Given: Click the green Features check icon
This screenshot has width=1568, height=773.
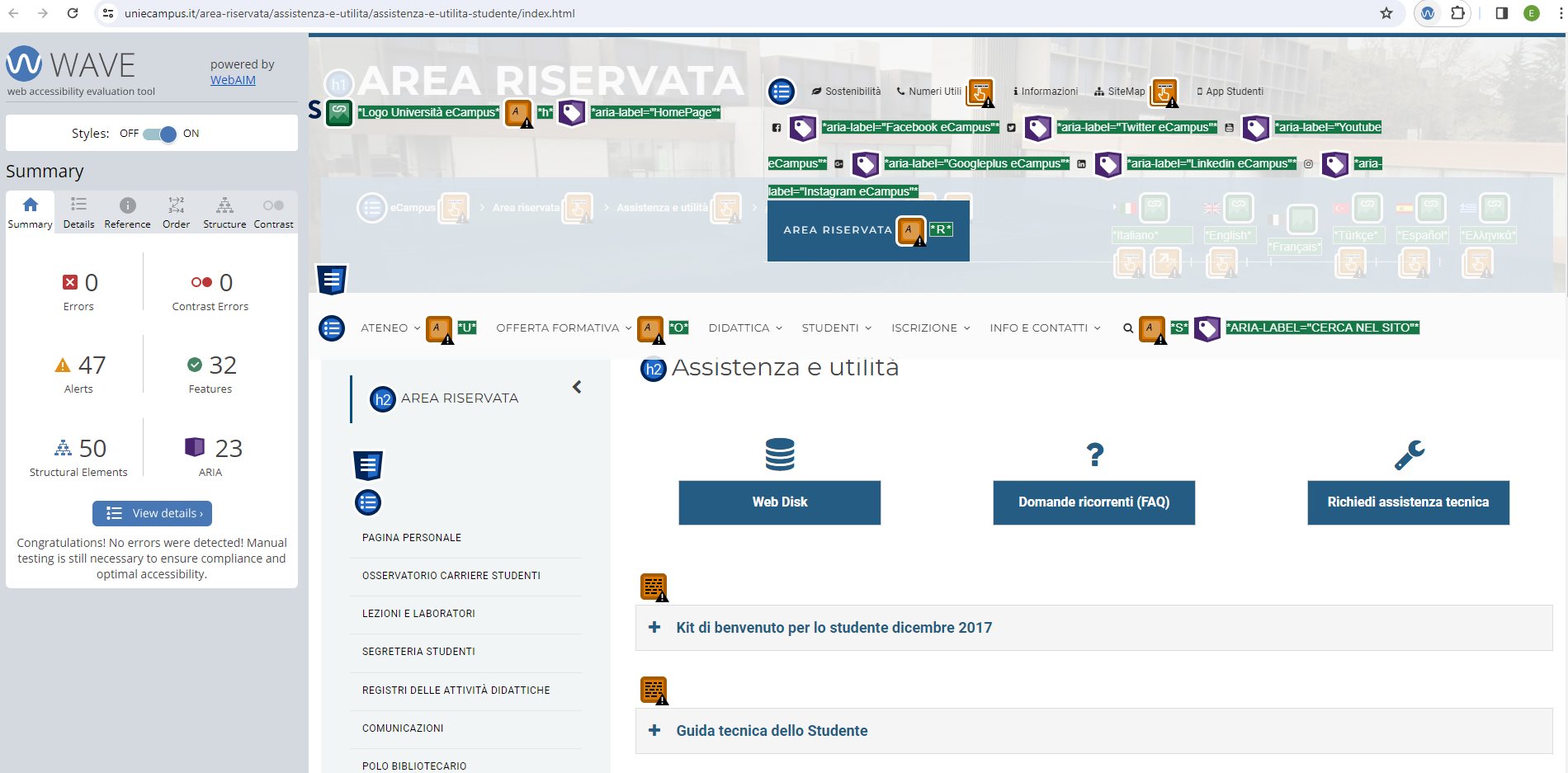Looking at the screenshot, I should point(195,365).
